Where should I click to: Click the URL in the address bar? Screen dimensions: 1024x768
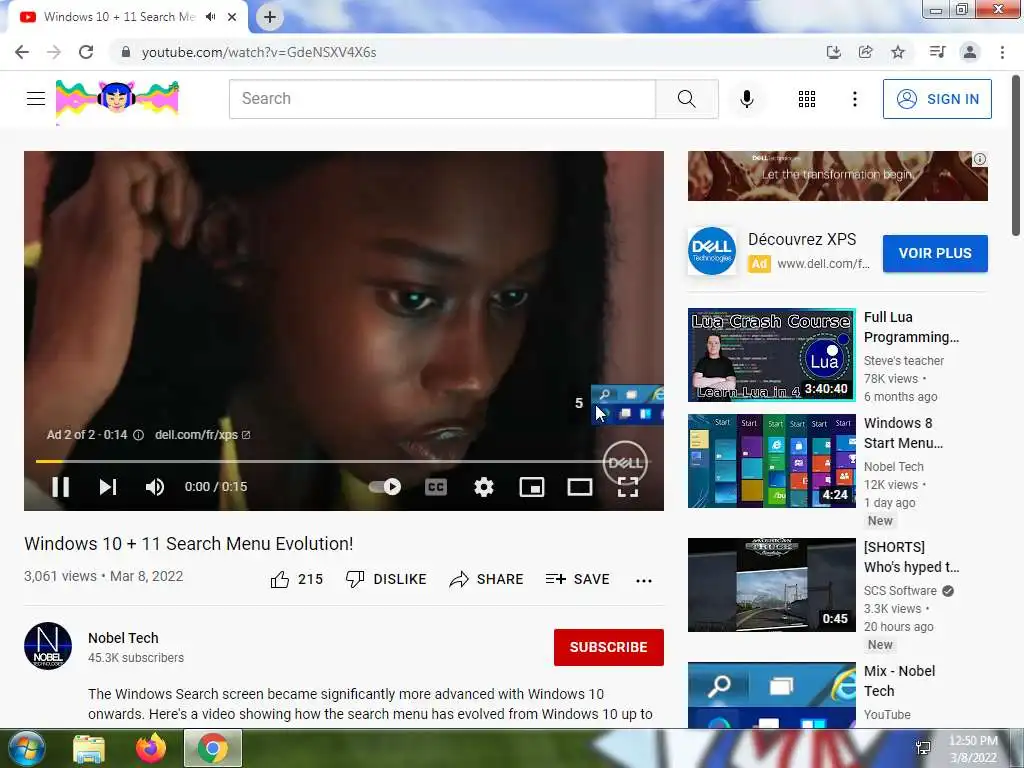tap(259, 52)
